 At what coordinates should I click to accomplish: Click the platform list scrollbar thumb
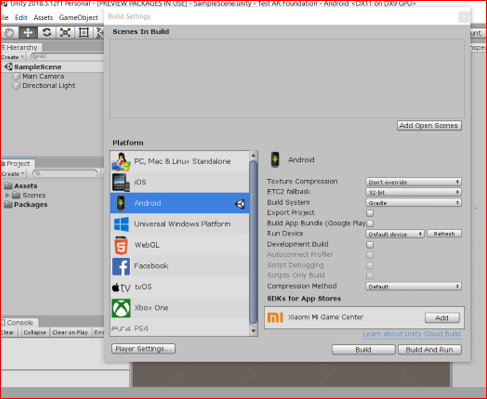(253, 242)
